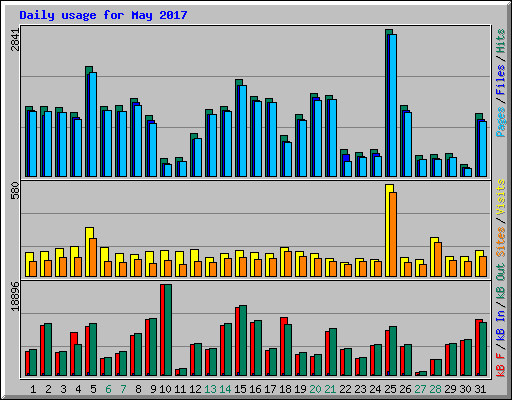This screenshot has height=400, width=512.
Task: Select day label 18 on the axis
Action: click(285, 389)
